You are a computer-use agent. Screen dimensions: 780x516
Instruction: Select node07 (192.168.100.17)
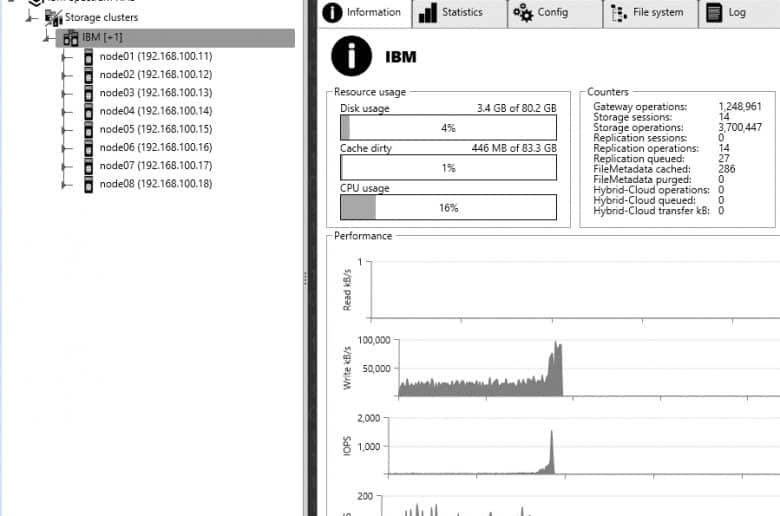click(156, 165)
